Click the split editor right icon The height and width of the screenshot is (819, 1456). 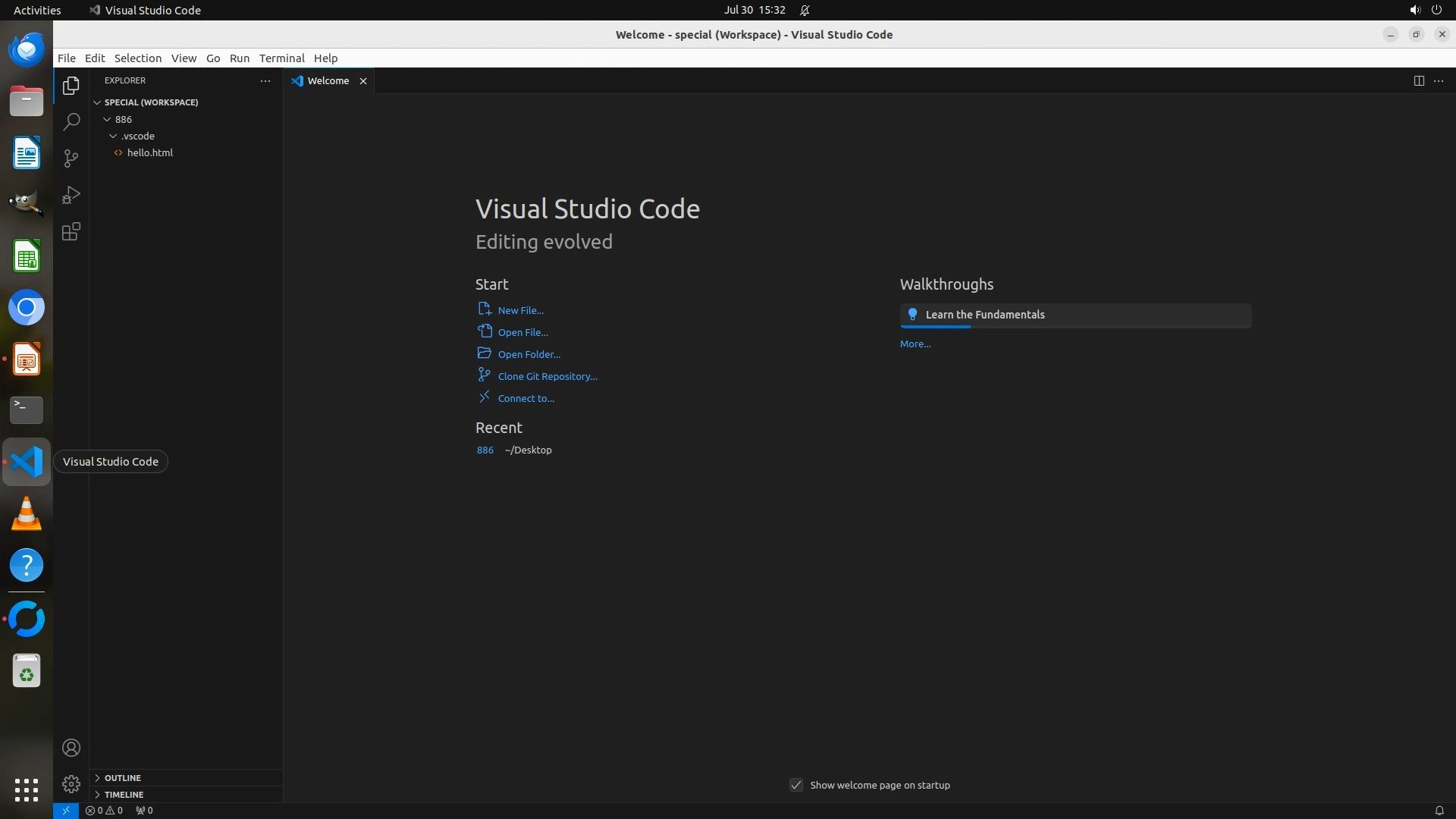1419,80
